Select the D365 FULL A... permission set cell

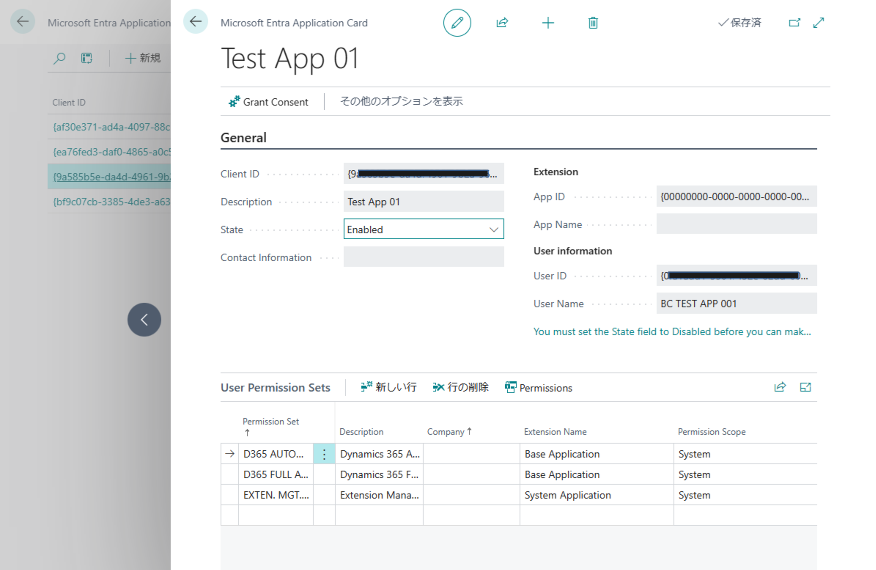[275, 474]
